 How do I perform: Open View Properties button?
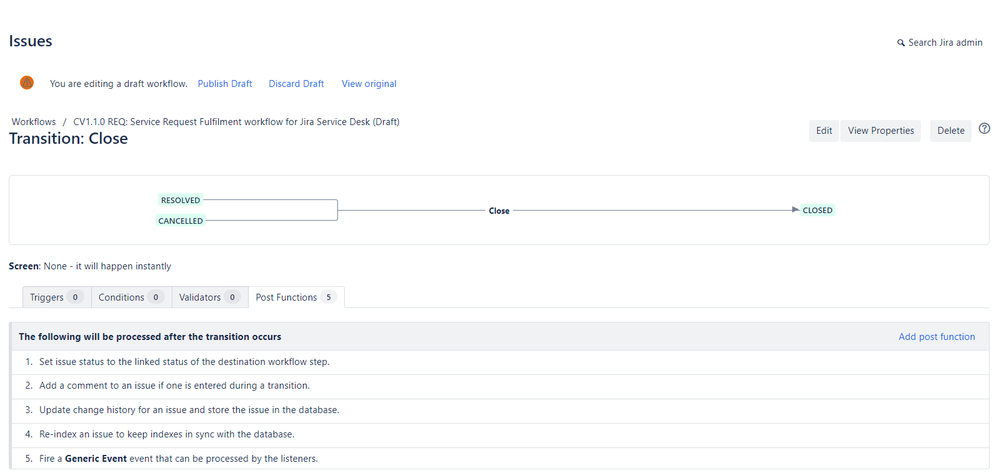(880, 131)
